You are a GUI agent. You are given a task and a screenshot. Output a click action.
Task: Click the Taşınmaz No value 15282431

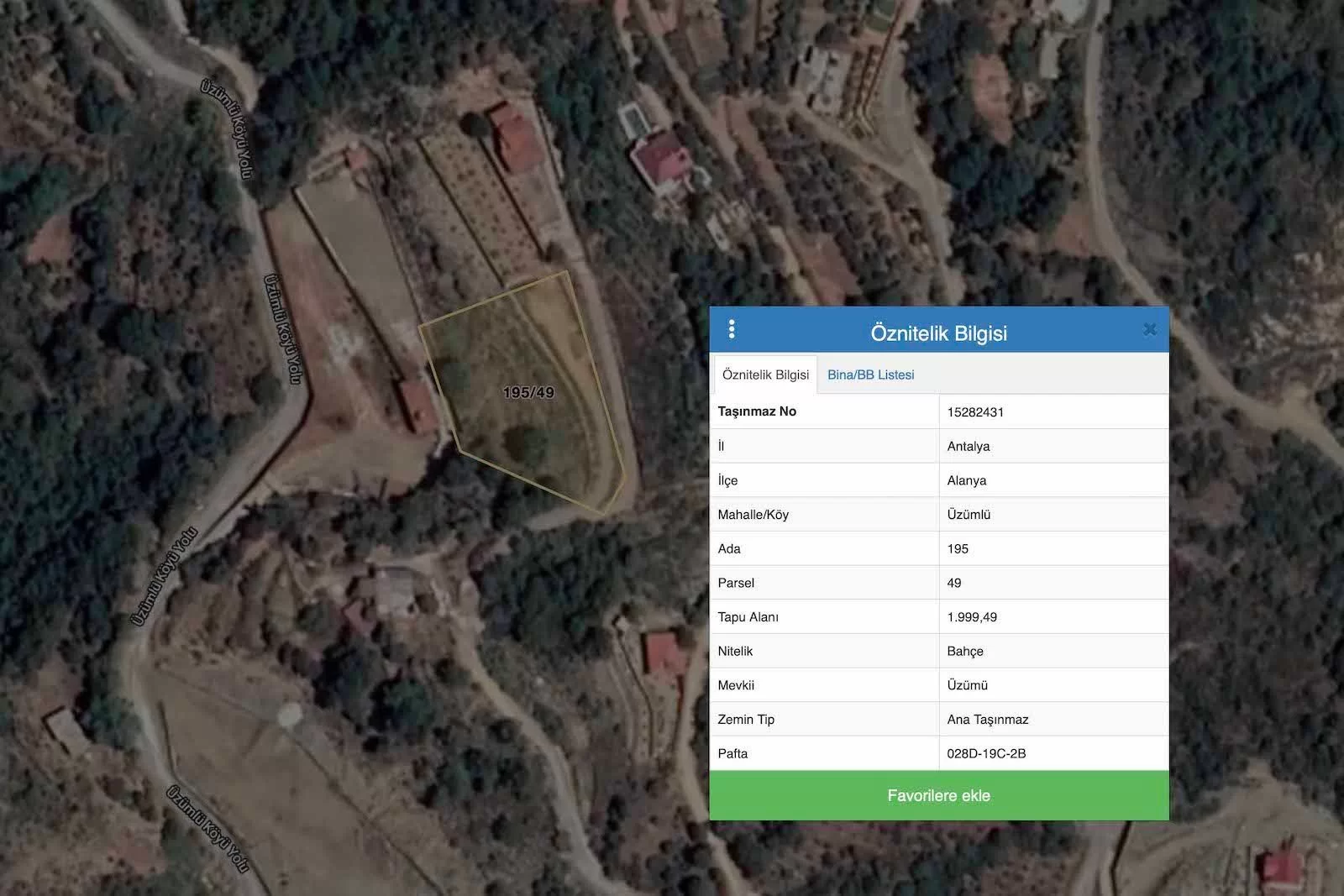pyautogui.click(x=975, y=412)
